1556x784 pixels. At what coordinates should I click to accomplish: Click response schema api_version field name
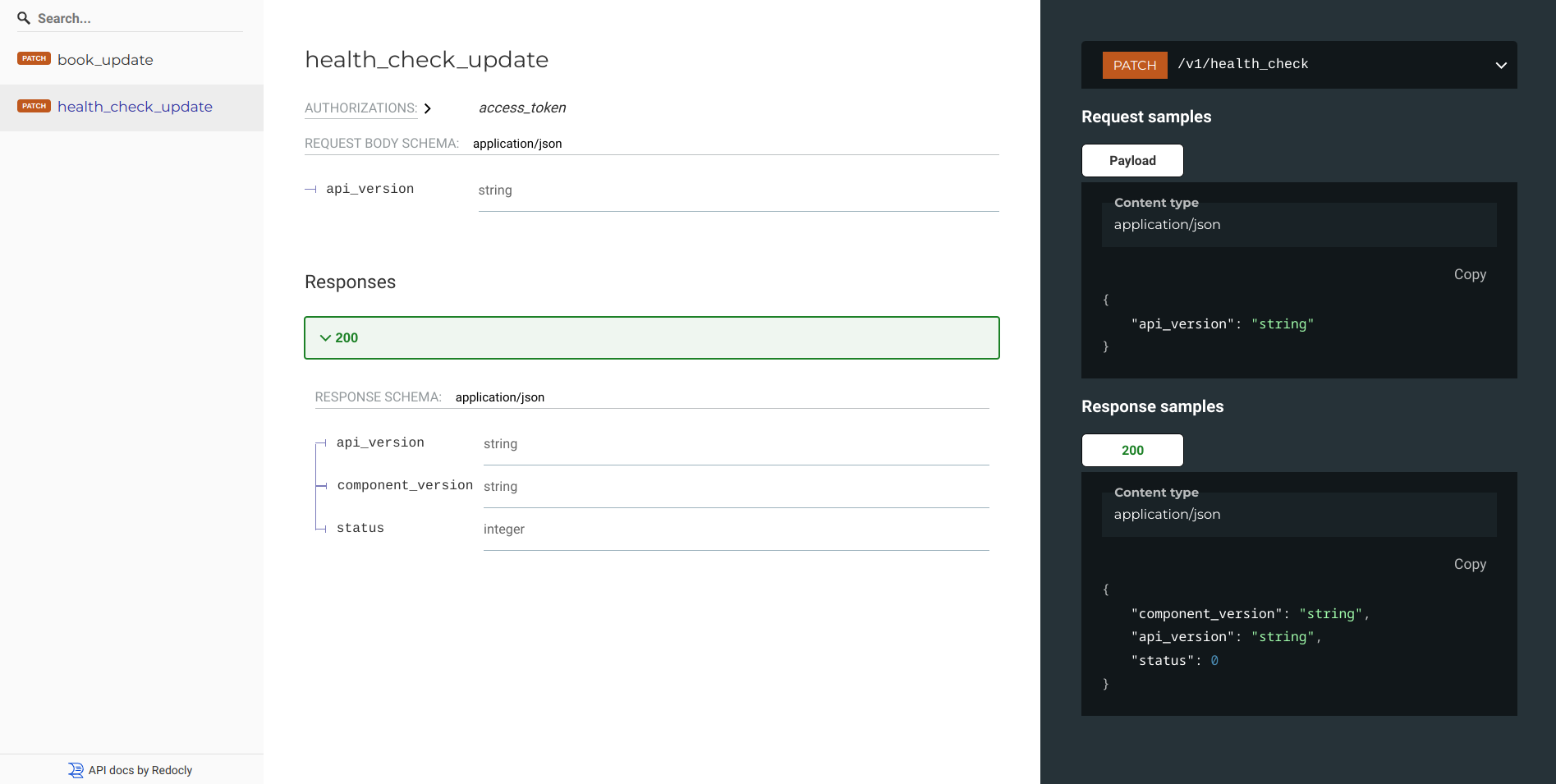coord(380,442)
